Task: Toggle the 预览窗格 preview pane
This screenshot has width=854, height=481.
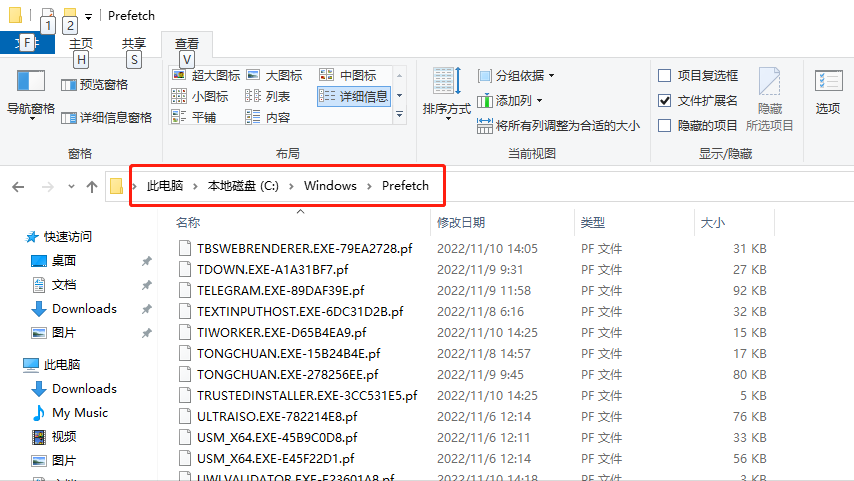Action: (x=95, y=84)
